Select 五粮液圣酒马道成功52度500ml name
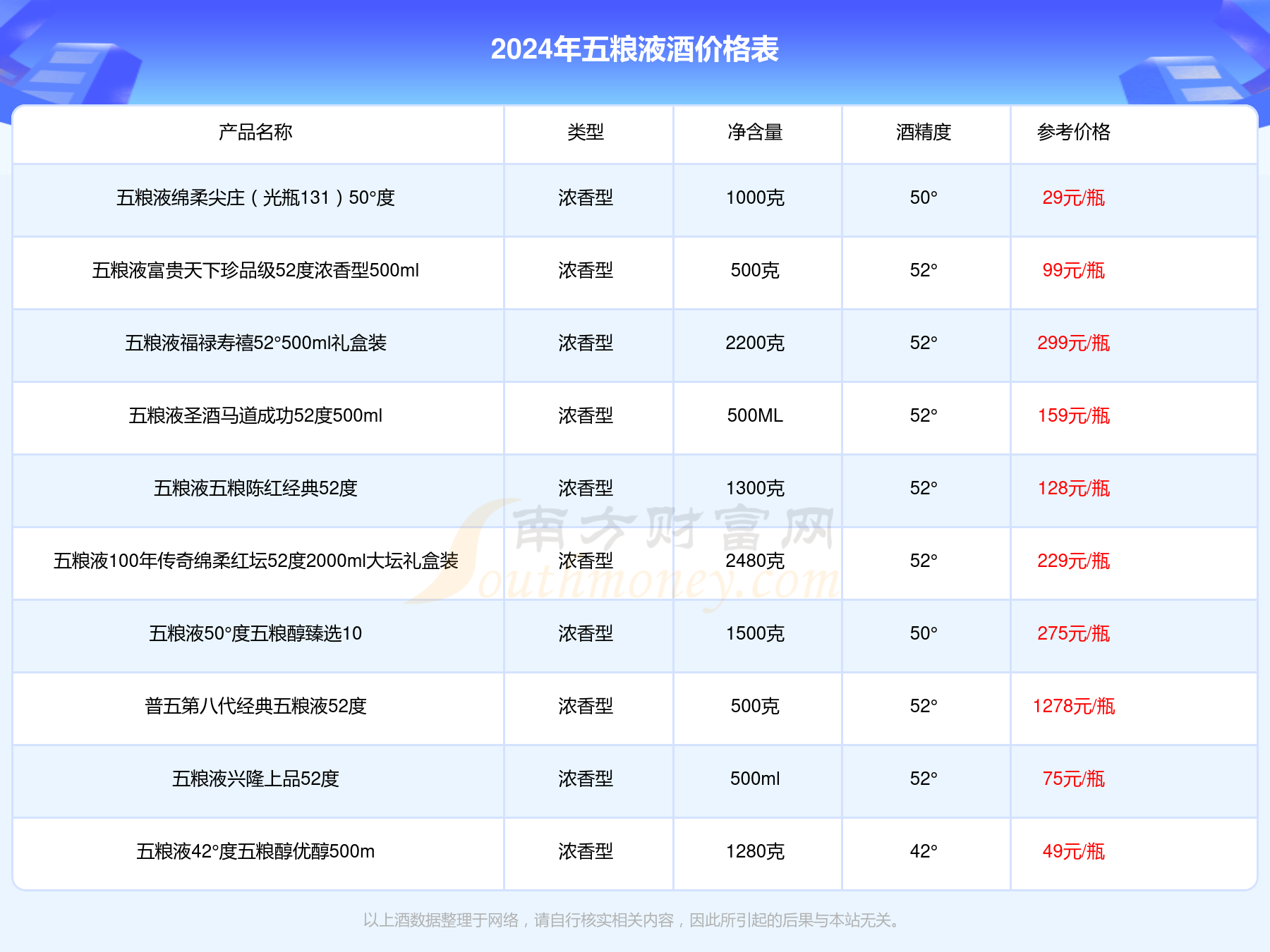 [x=255, y=416]
